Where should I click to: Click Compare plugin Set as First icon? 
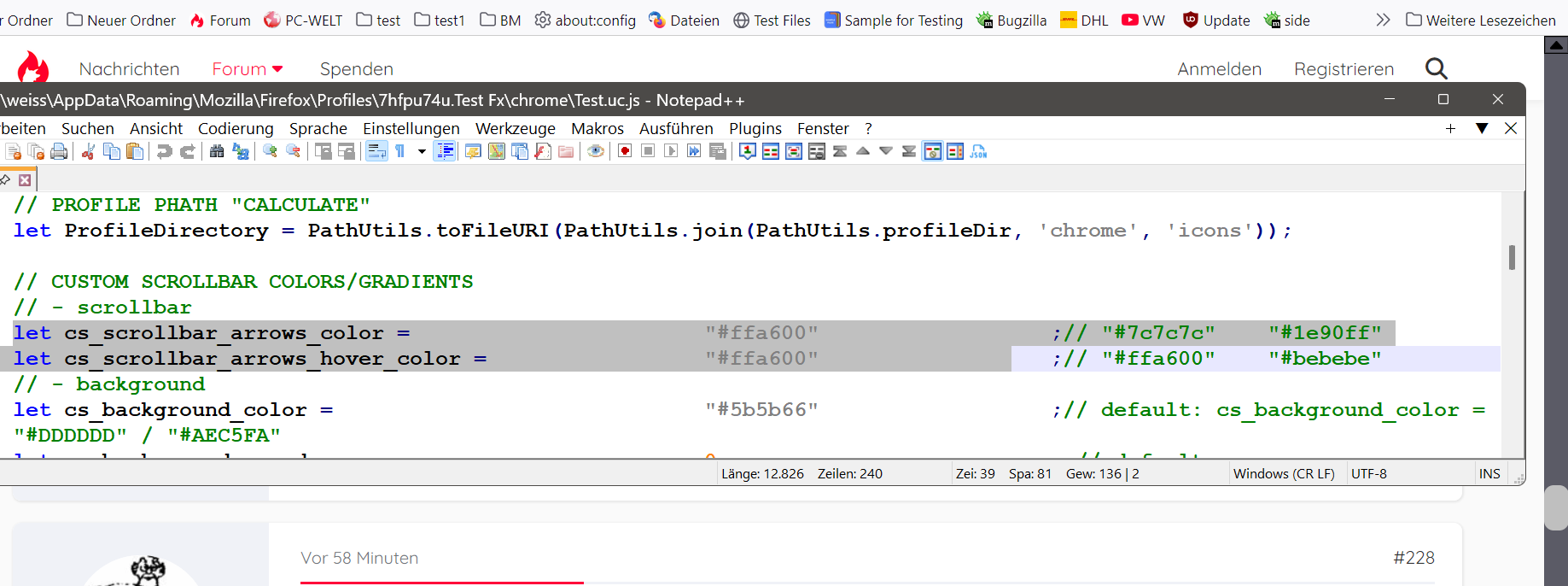coord(748,151)
